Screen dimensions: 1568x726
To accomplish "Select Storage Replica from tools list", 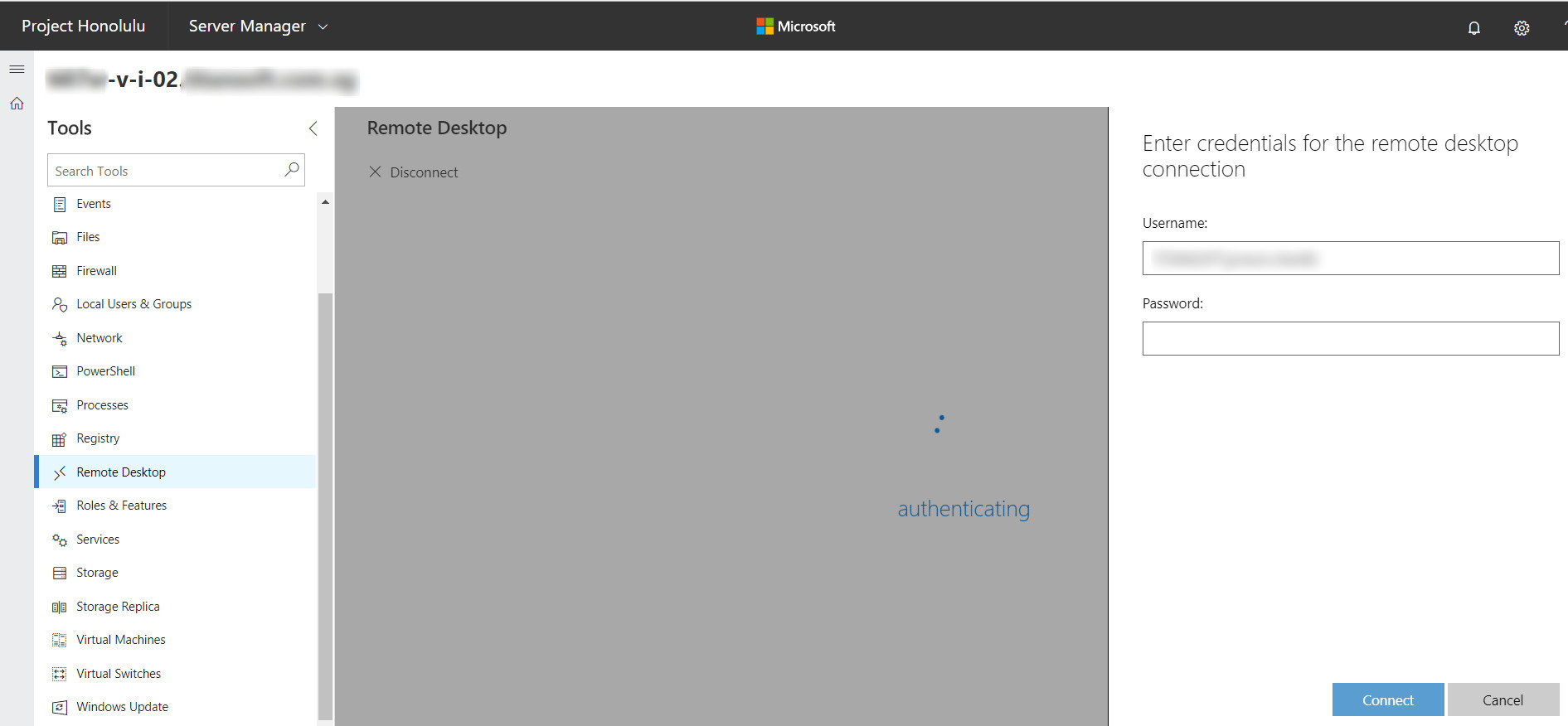I will pyautogui.click(x=118, y=607).
